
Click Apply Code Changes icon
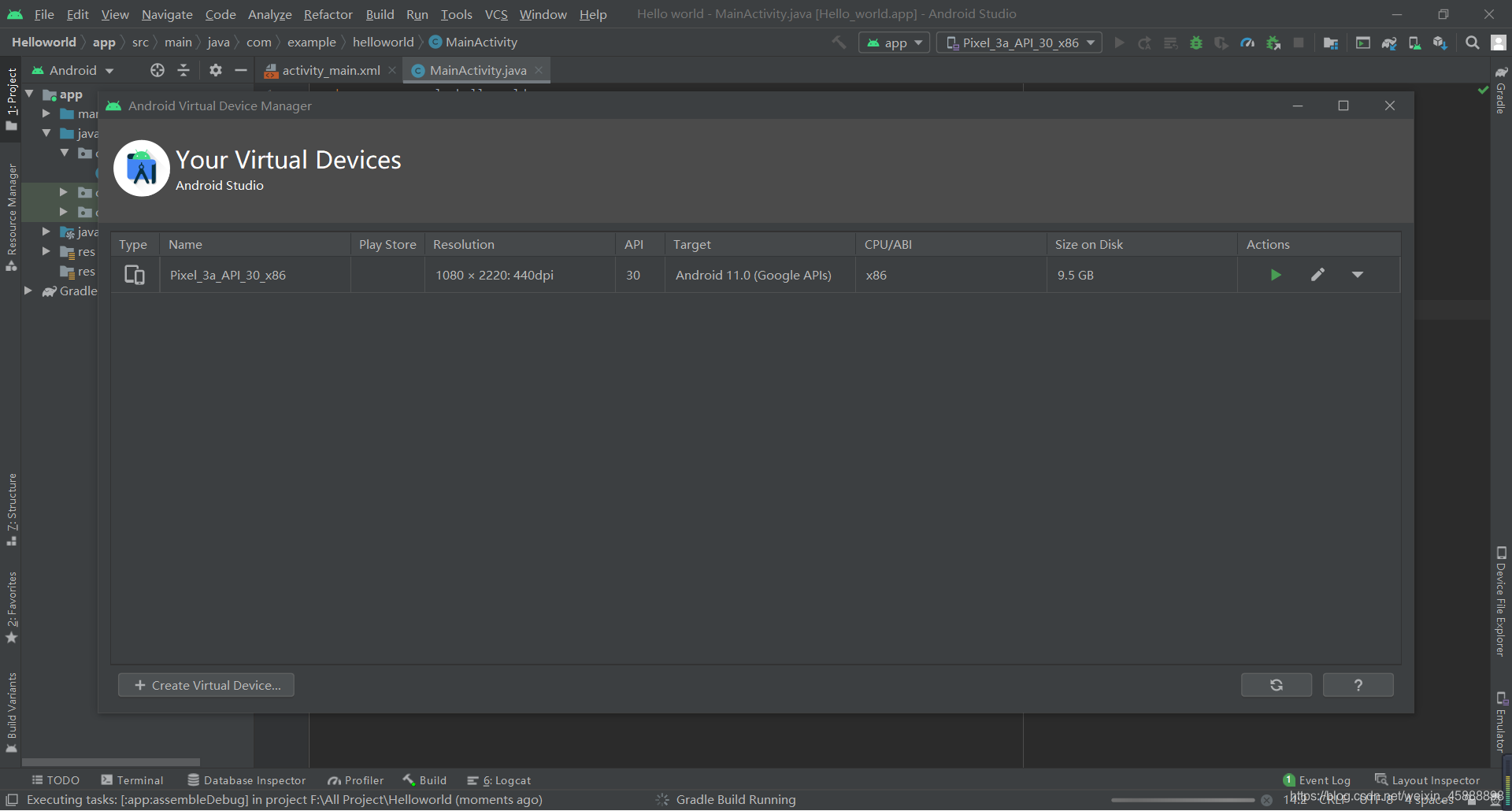(1171, 43)
